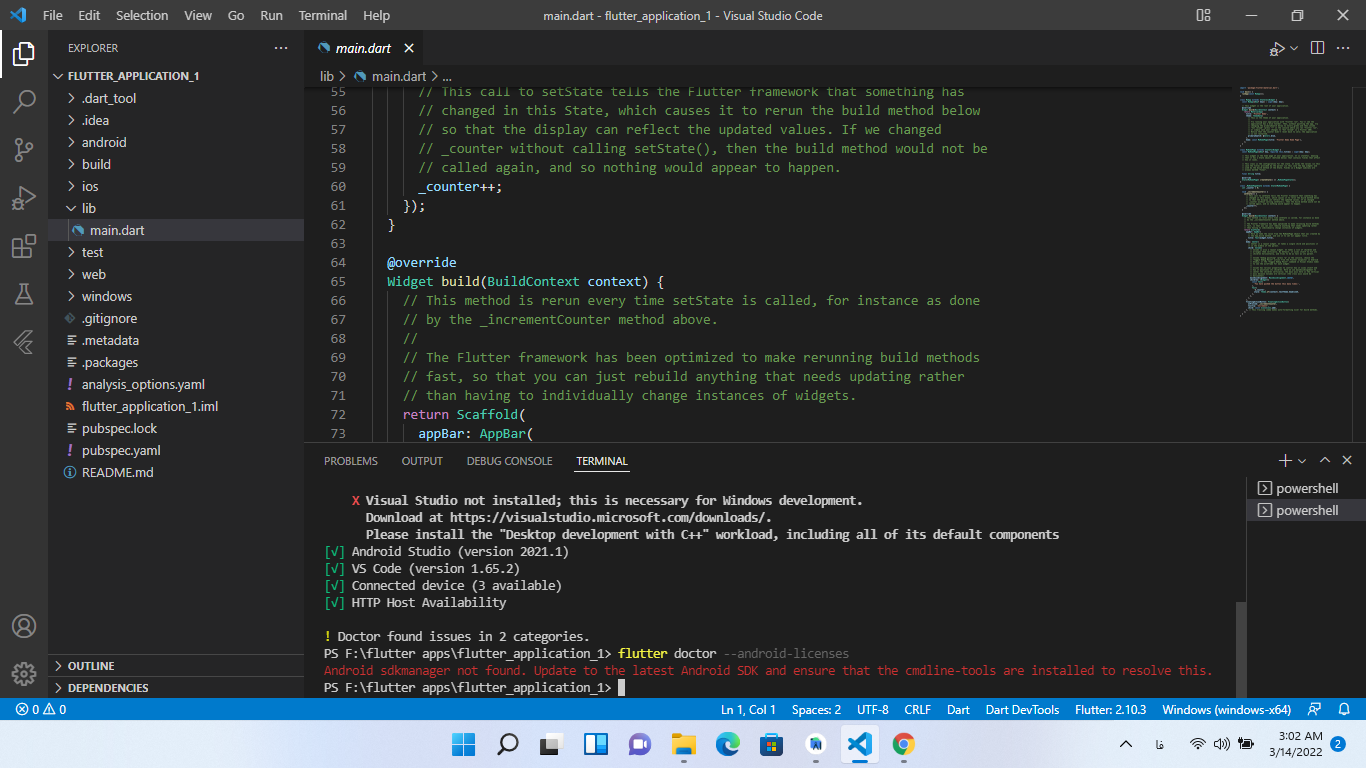Image resolution: width=1366 pixels, height=768 pixels.
Task: Click the feedback icon in status bar
Action: (1316, 709)
